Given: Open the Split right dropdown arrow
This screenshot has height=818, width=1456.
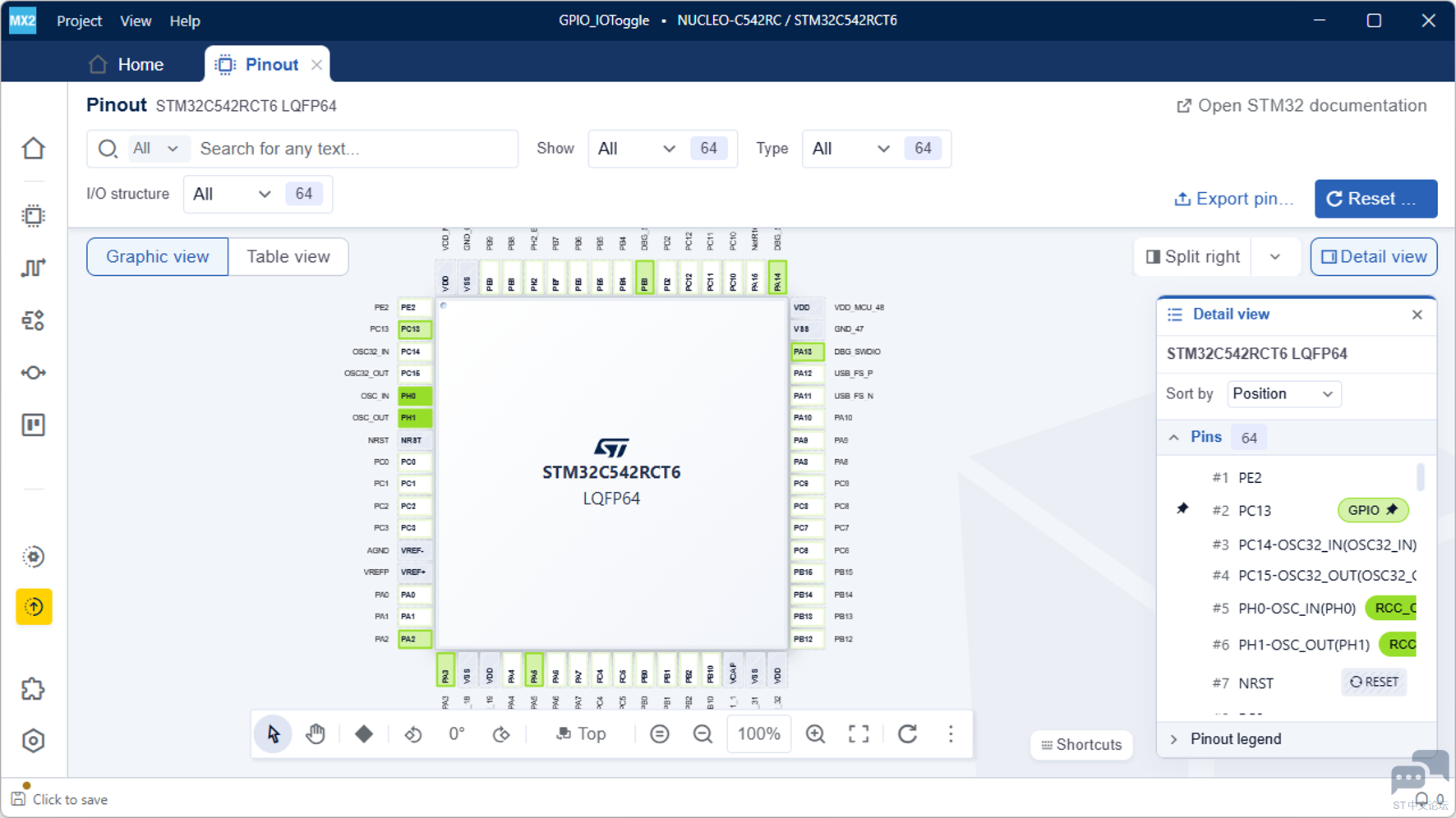Looking at the screenshot, I should [1275, 257].
